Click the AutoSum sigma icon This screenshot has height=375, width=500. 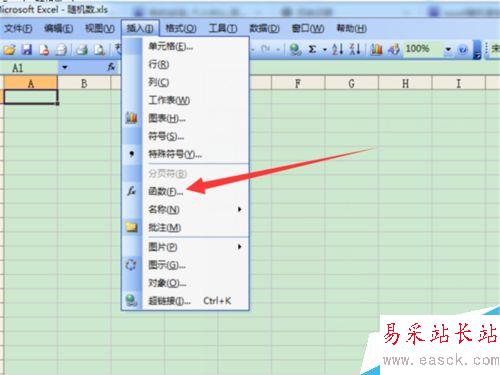pyautogui.click(x=312, y=50)
